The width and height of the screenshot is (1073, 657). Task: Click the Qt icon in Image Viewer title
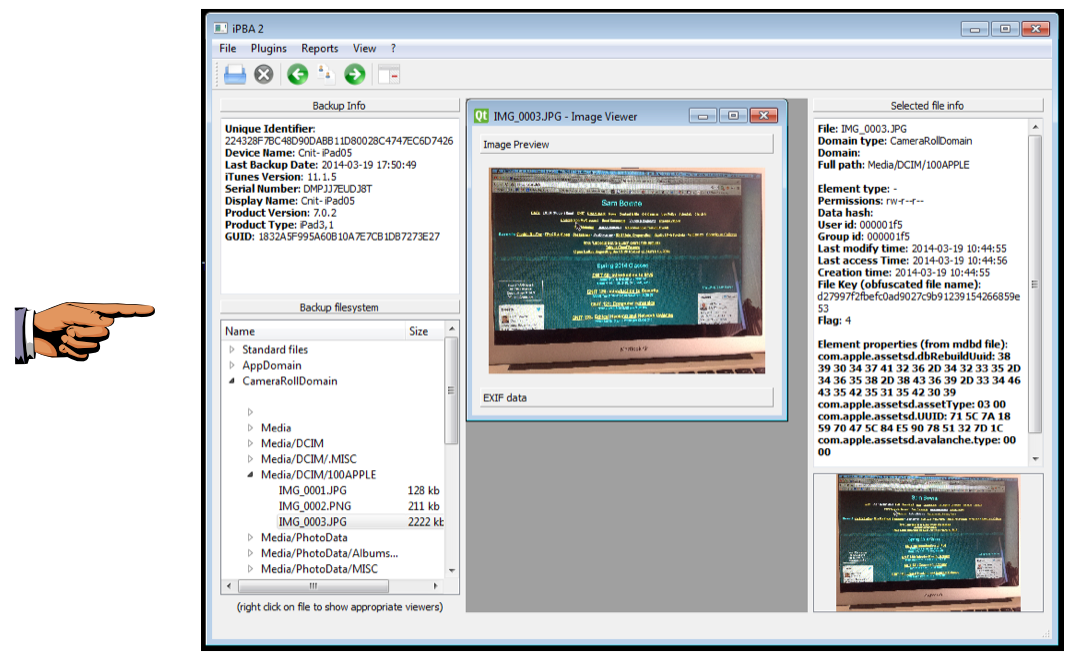481,116
